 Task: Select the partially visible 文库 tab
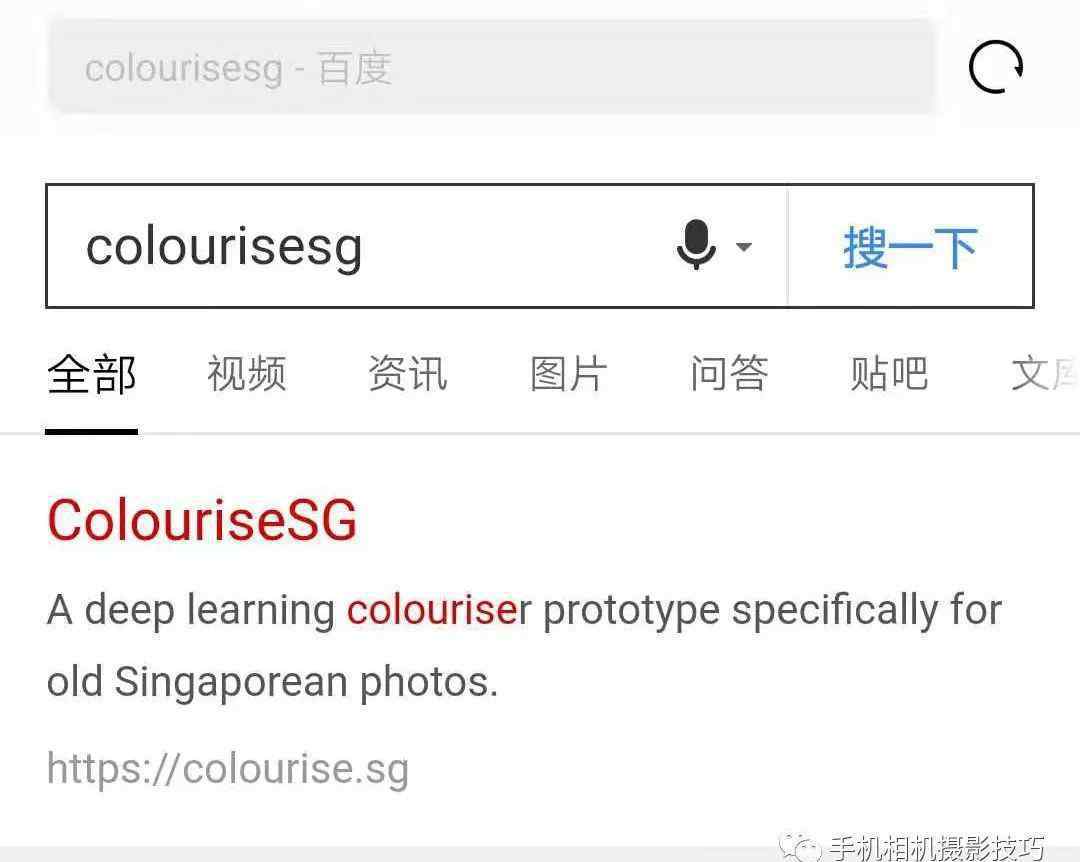pos(1044,374)
